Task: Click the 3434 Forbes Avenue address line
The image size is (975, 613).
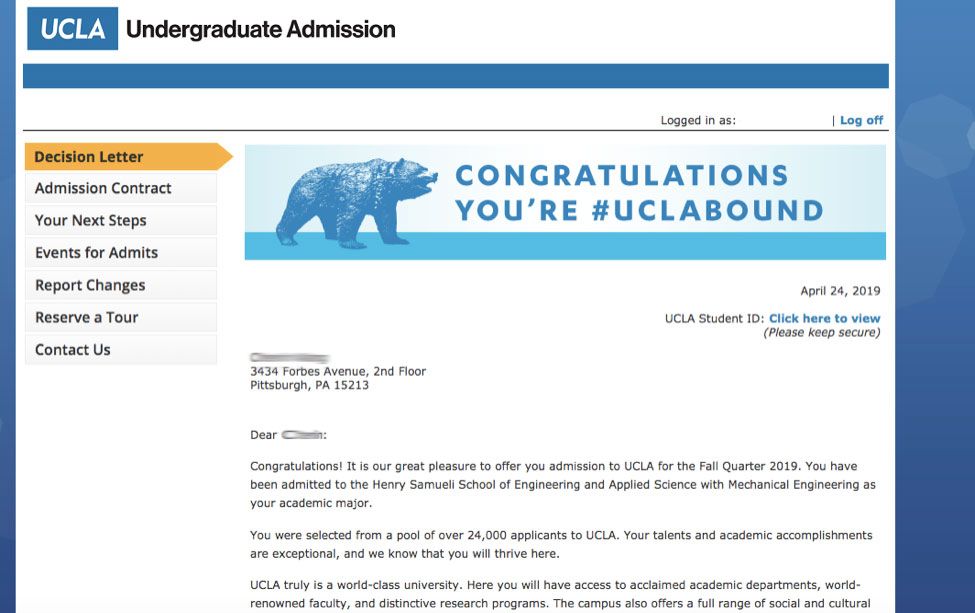Action: pyautogui.click(x=338, y=371)
